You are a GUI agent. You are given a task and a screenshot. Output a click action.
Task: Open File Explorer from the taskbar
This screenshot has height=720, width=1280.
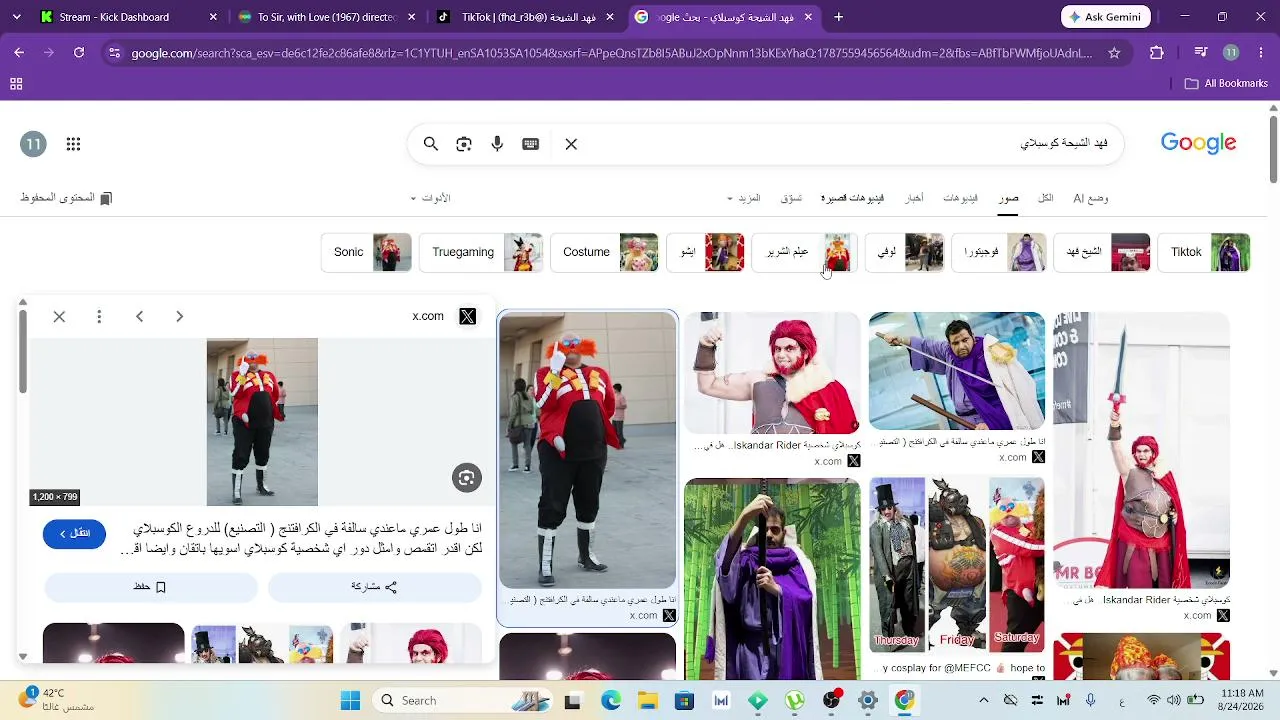(x=647, y=700)
